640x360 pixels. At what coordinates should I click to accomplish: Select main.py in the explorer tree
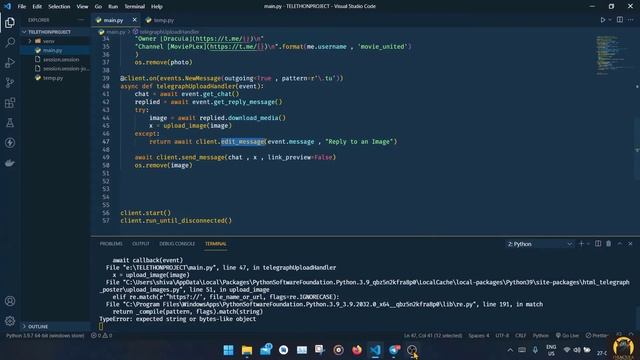point(55,50)
